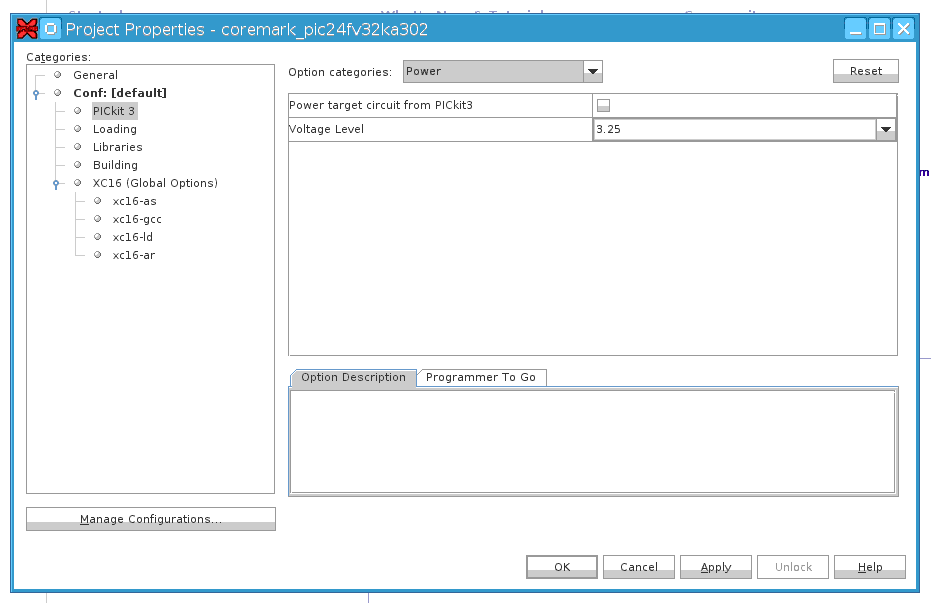The width and height of the screenshot is (936, 603).
Task: Open the Voltage Level dropdown arrow
Action: click(x=886, y=130)
